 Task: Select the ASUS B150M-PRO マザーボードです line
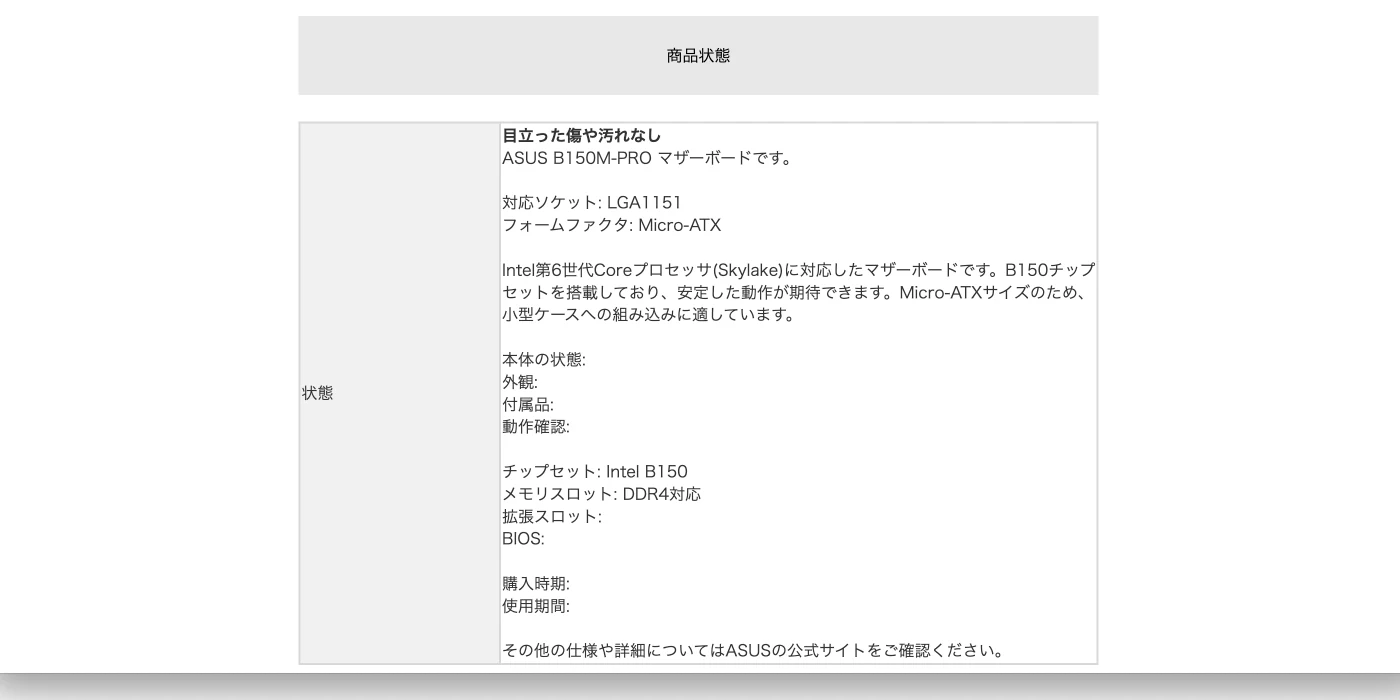pyautogui.click(x=646, y=158)
